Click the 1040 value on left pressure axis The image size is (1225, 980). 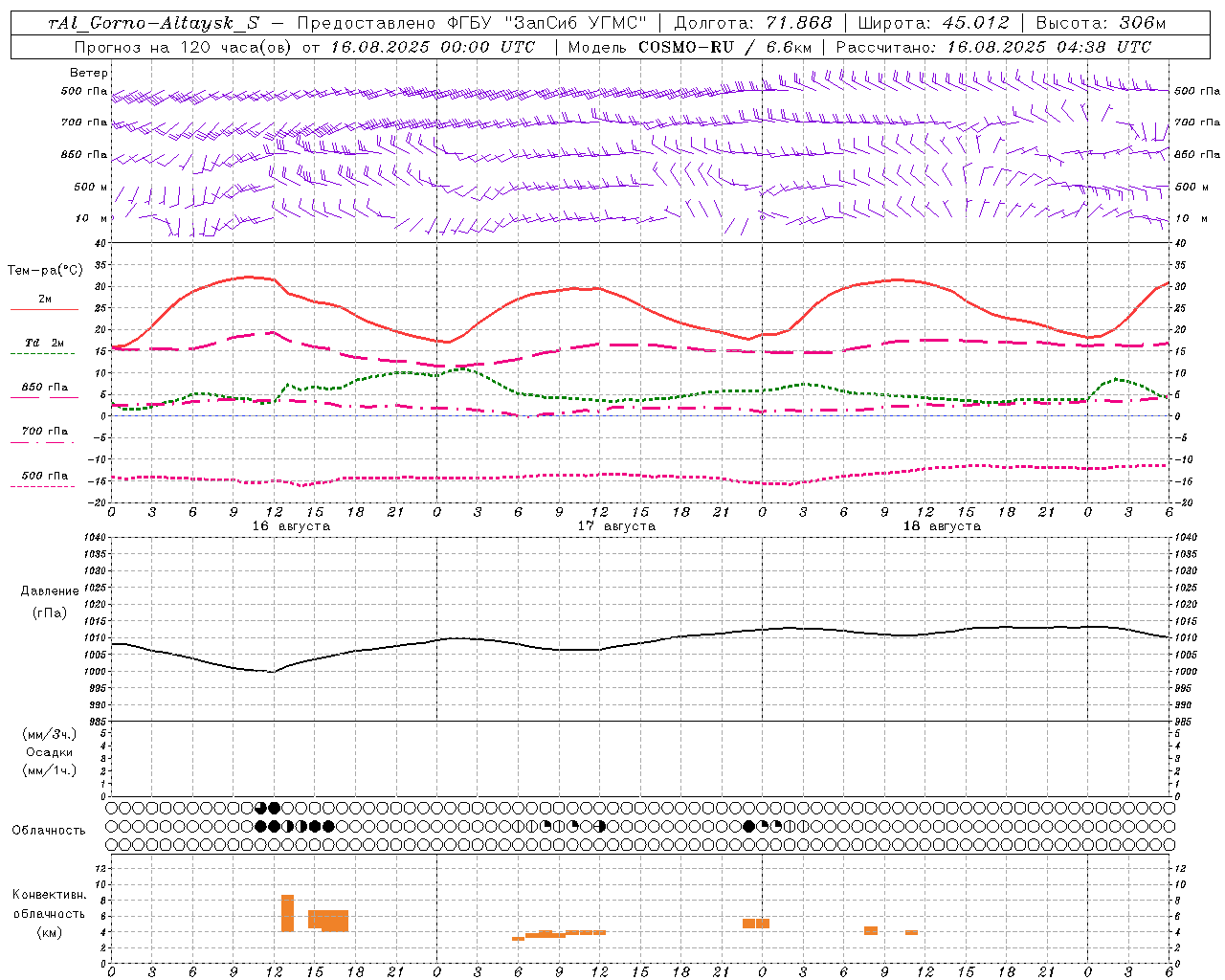click(95, 538)
